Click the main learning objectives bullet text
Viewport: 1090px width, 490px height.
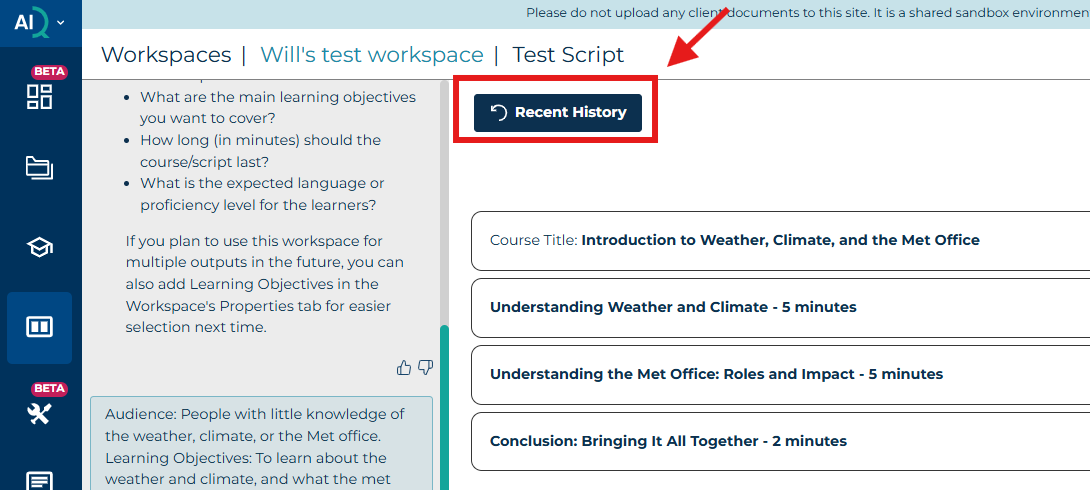(x=278, y=108)
